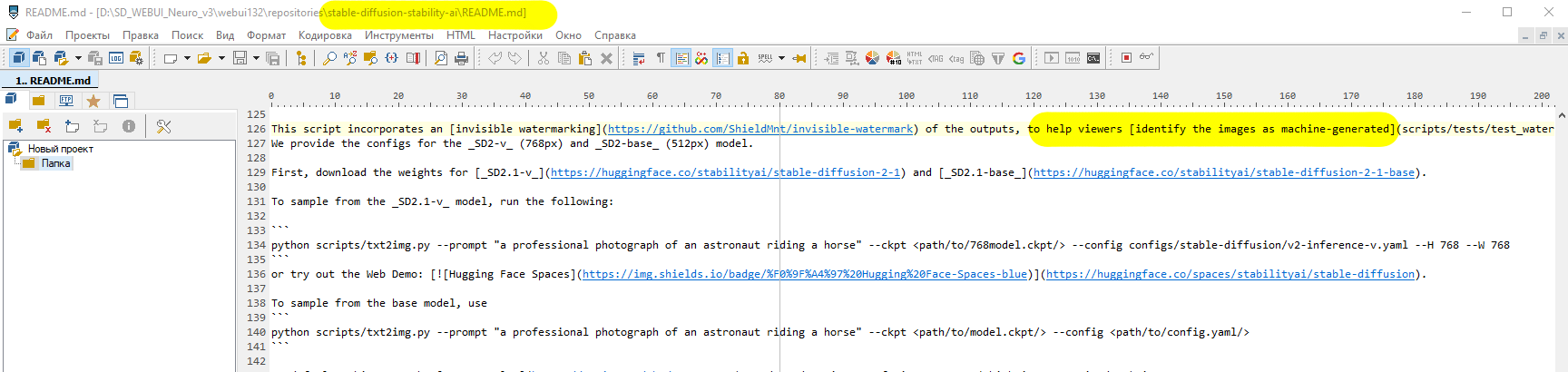
Task: Click the record macro icon
Action: click(x=1126, y=58)
